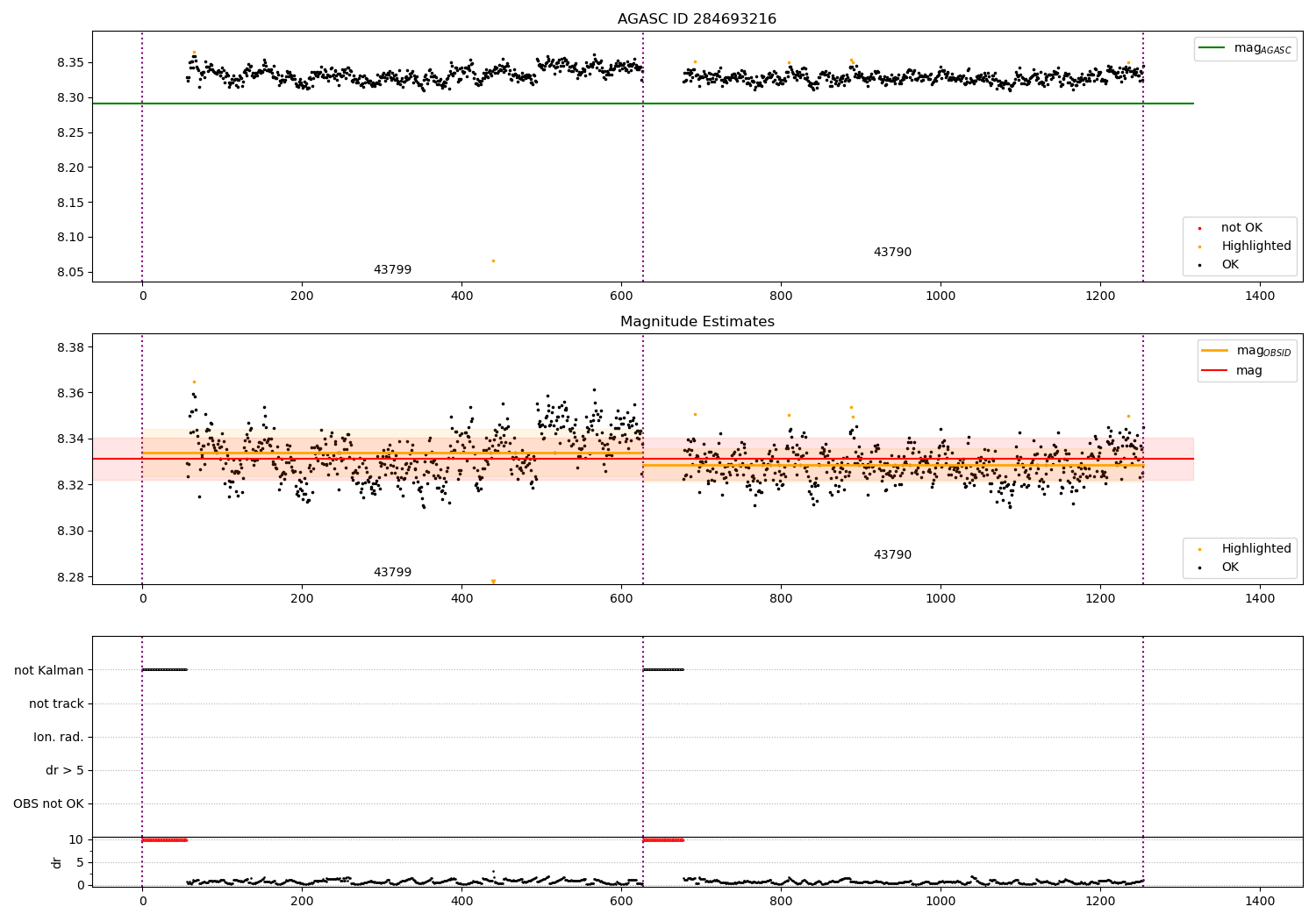1316x921 pixels.
Task: Click the orange triangle marker at the bottom of Magnitude Estimates
Action: tap(493, 582)
